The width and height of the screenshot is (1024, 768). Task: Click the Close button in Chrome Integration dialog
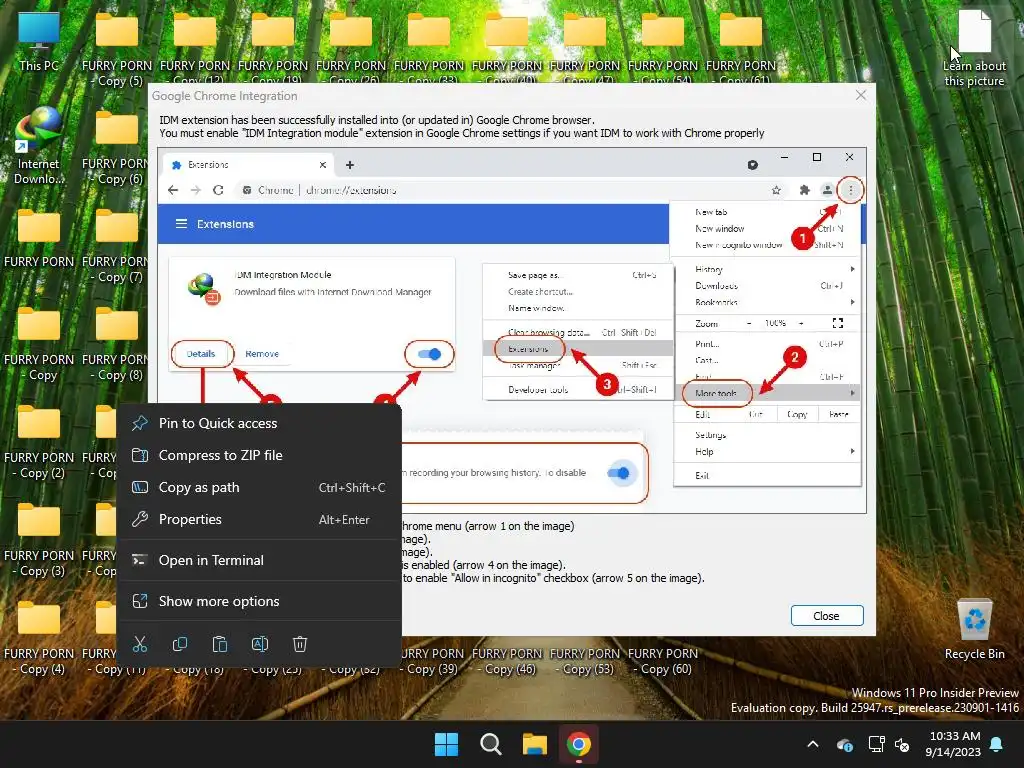[x=827, y=616]
